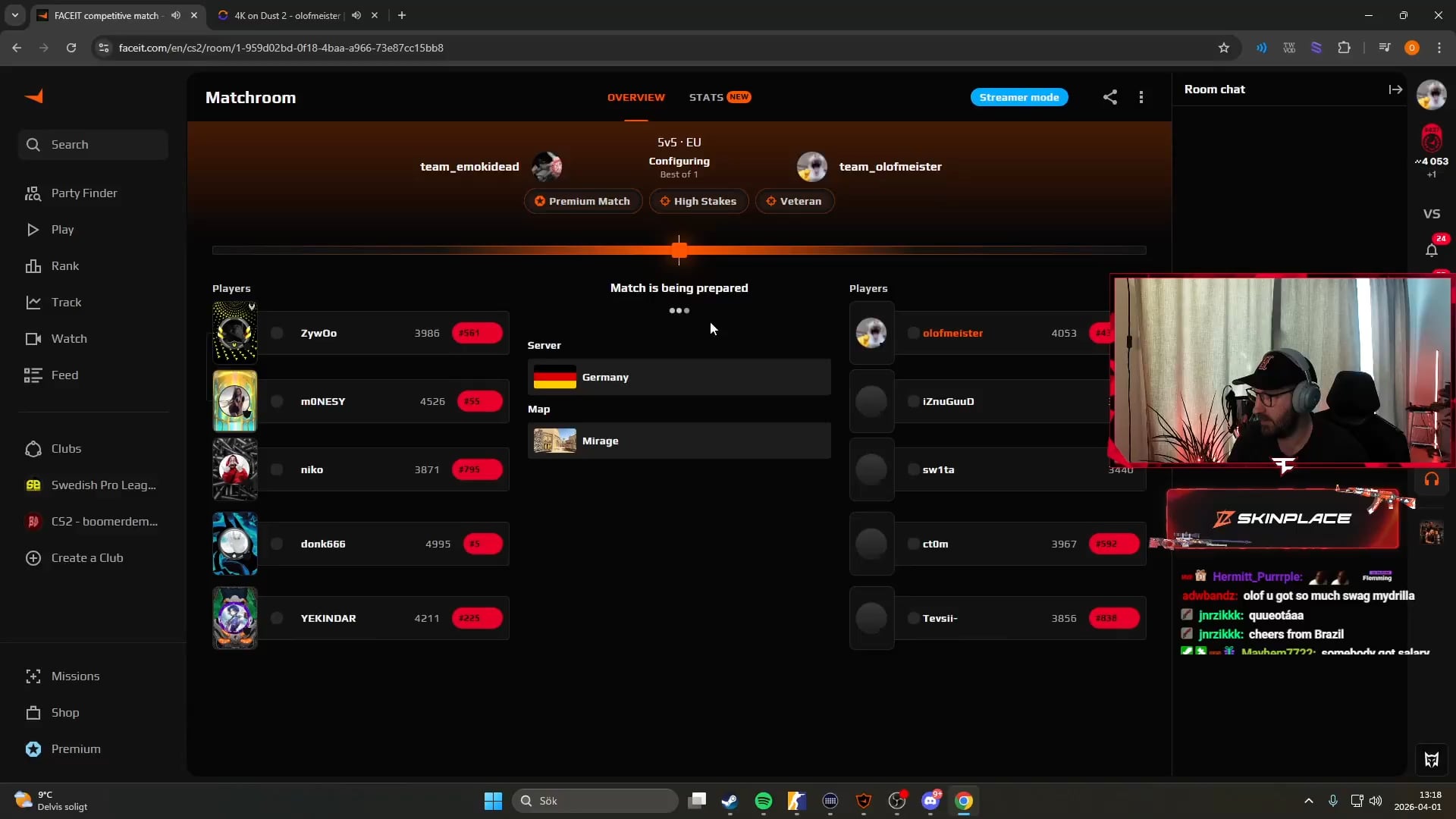
Task: Open the Missions page
Action: [74, 676]
